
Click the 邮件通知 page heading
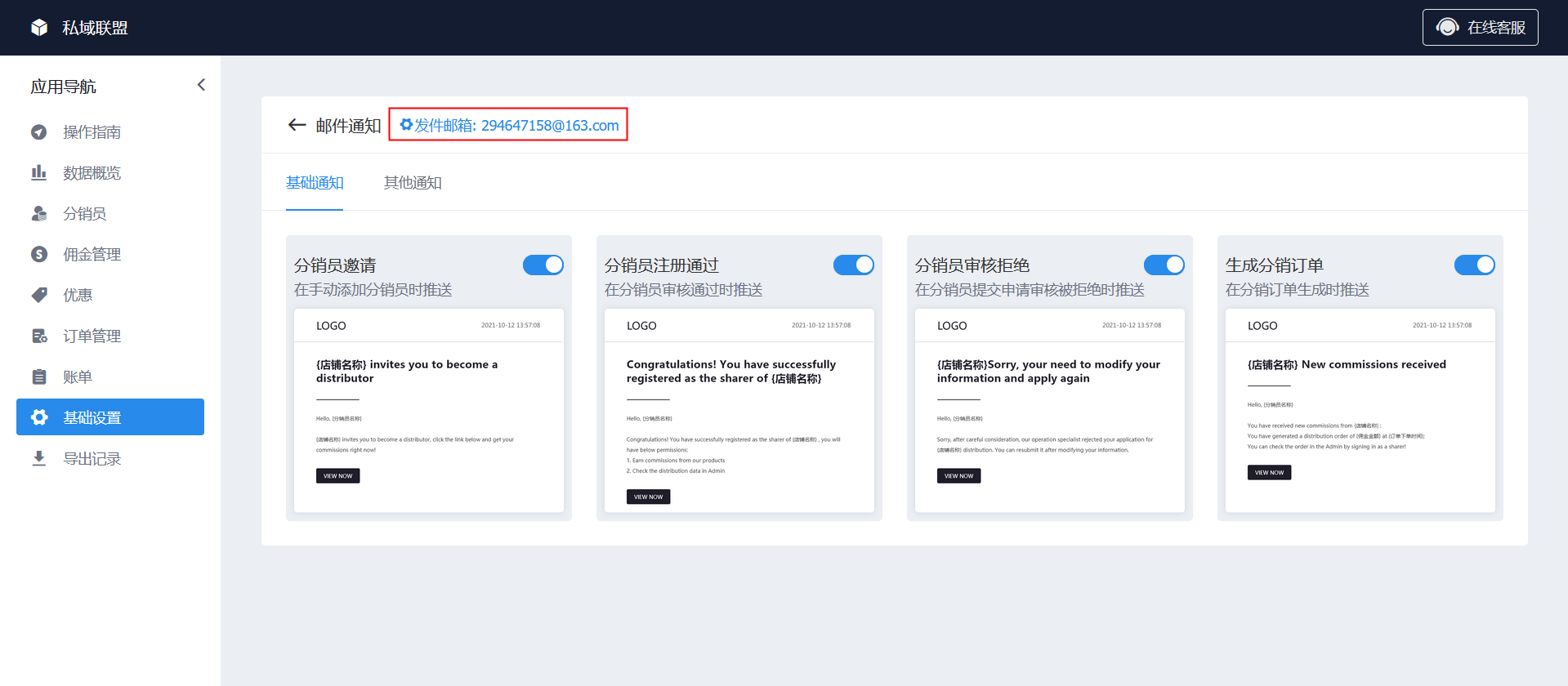pyautogui.click(x=349, y=126)
